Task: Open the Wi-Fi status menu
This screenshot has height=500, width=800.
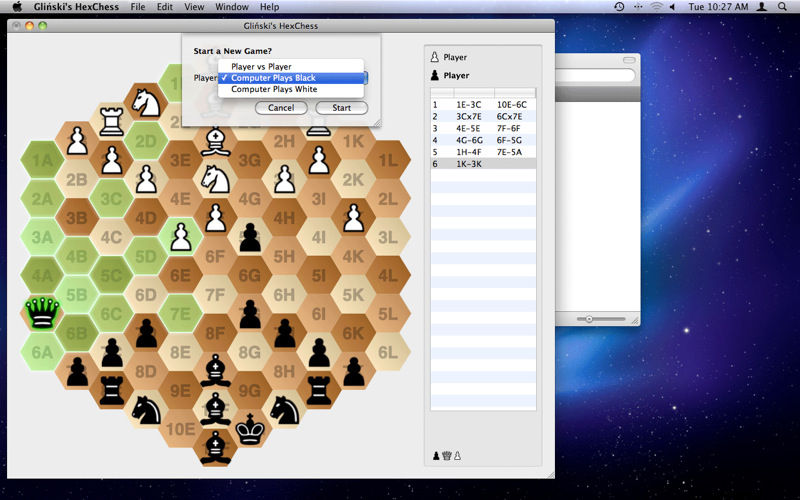Action: click(657, 7)
